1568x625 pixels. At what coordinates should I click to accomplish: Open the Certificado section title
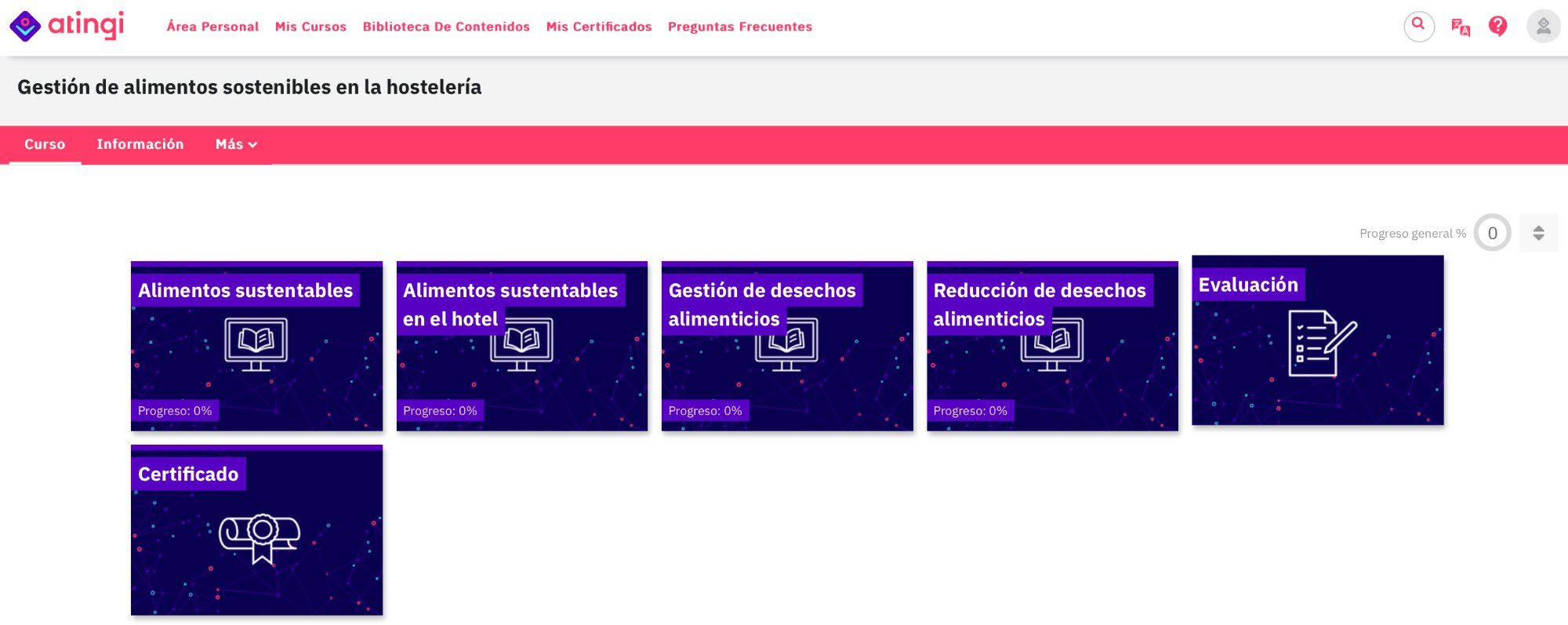[188, 474]
